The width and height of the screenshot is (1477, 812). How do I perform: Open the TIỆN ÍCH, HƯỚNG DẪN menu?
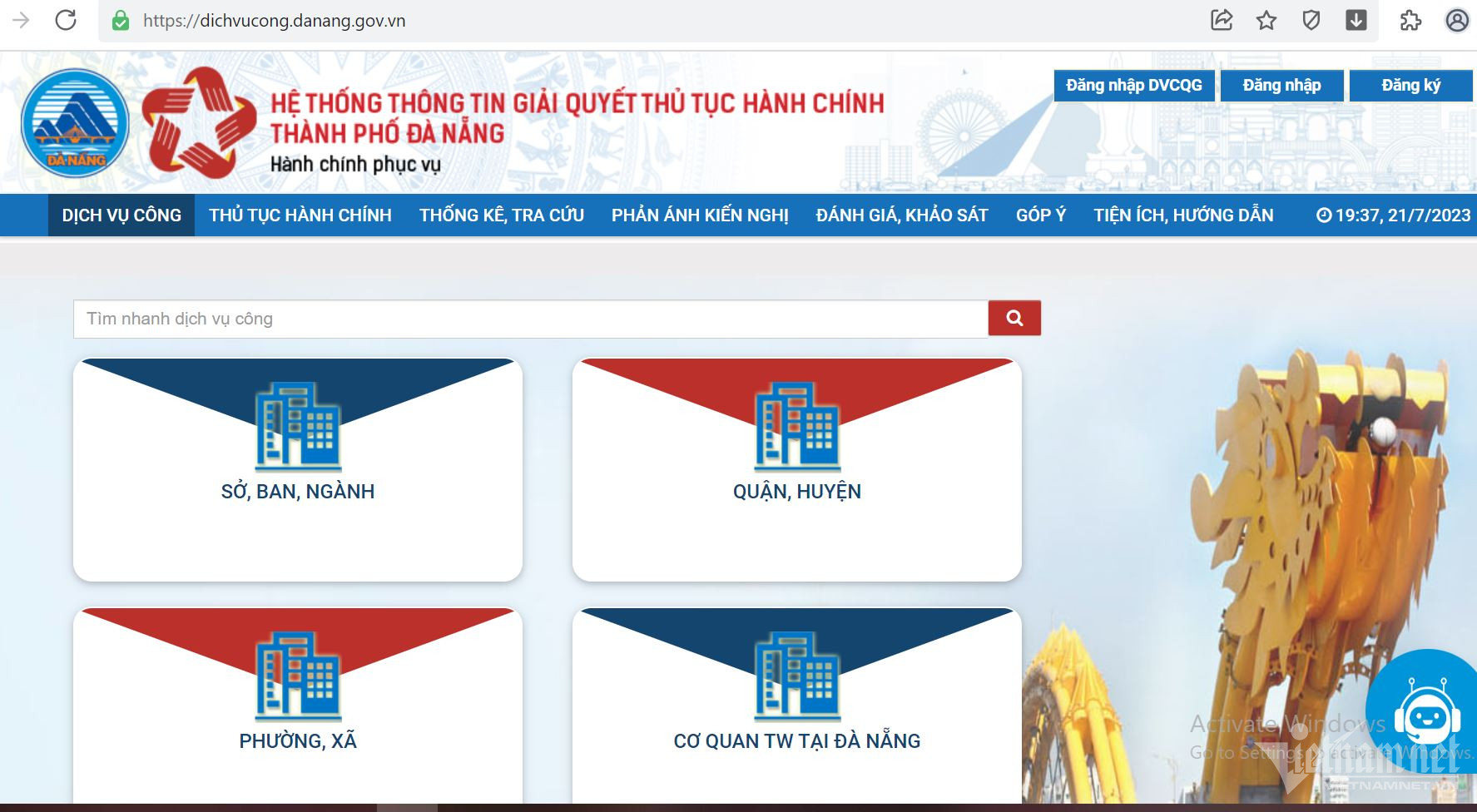[1183, 215]
